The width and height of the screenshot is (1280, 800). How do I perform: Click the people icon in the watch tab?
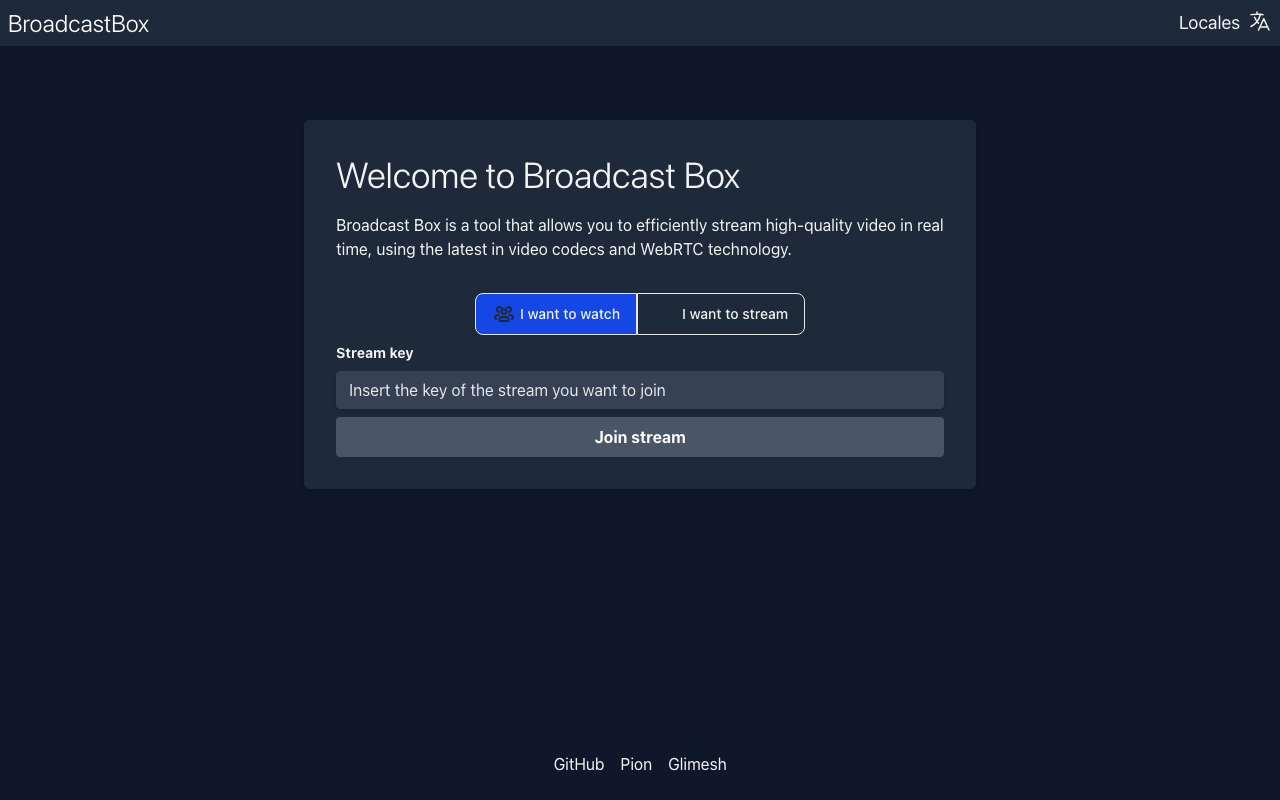pos(504,314)
